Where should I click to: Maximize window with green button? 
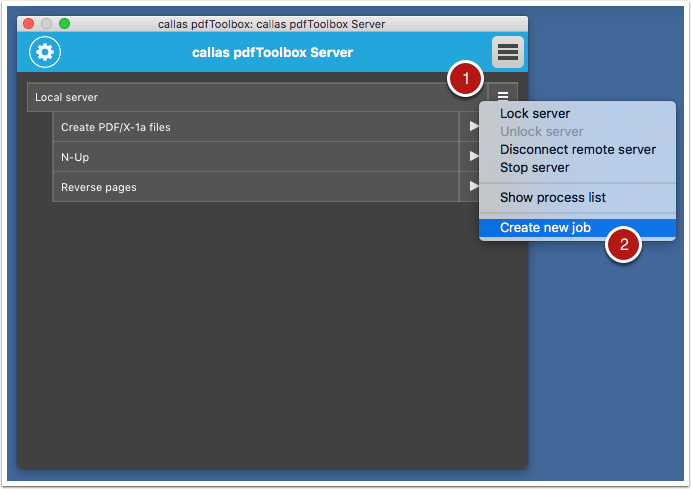(x=64, y=24)
